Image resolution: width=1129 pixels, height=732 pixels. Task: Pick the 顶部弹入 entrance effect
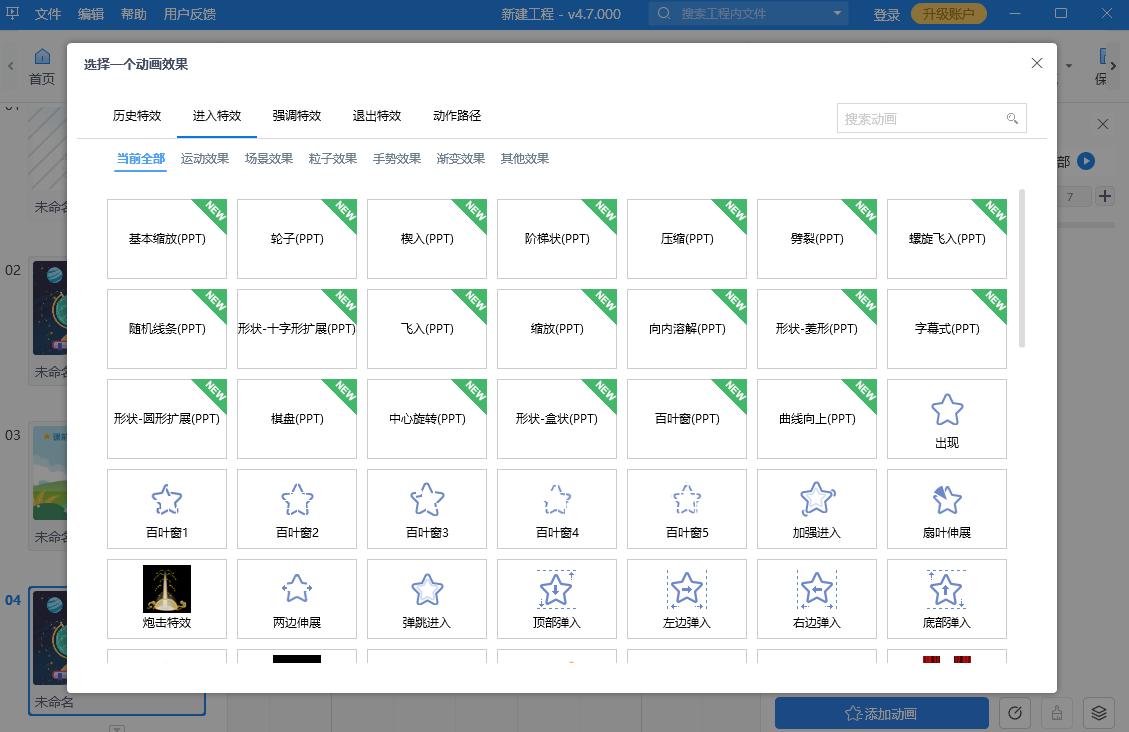pyautogui.click(x=556, y=598)
